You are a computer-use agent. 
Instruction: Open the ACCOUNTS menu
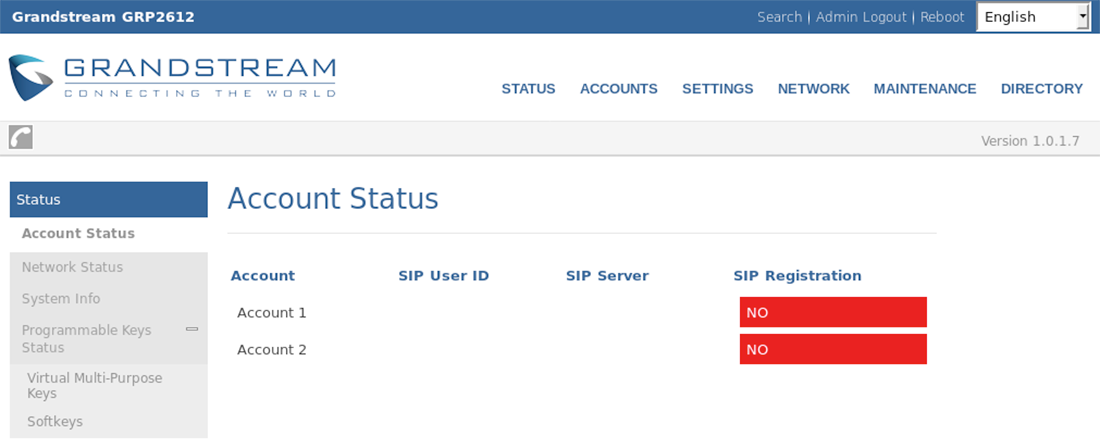click(x=619, y=89)
